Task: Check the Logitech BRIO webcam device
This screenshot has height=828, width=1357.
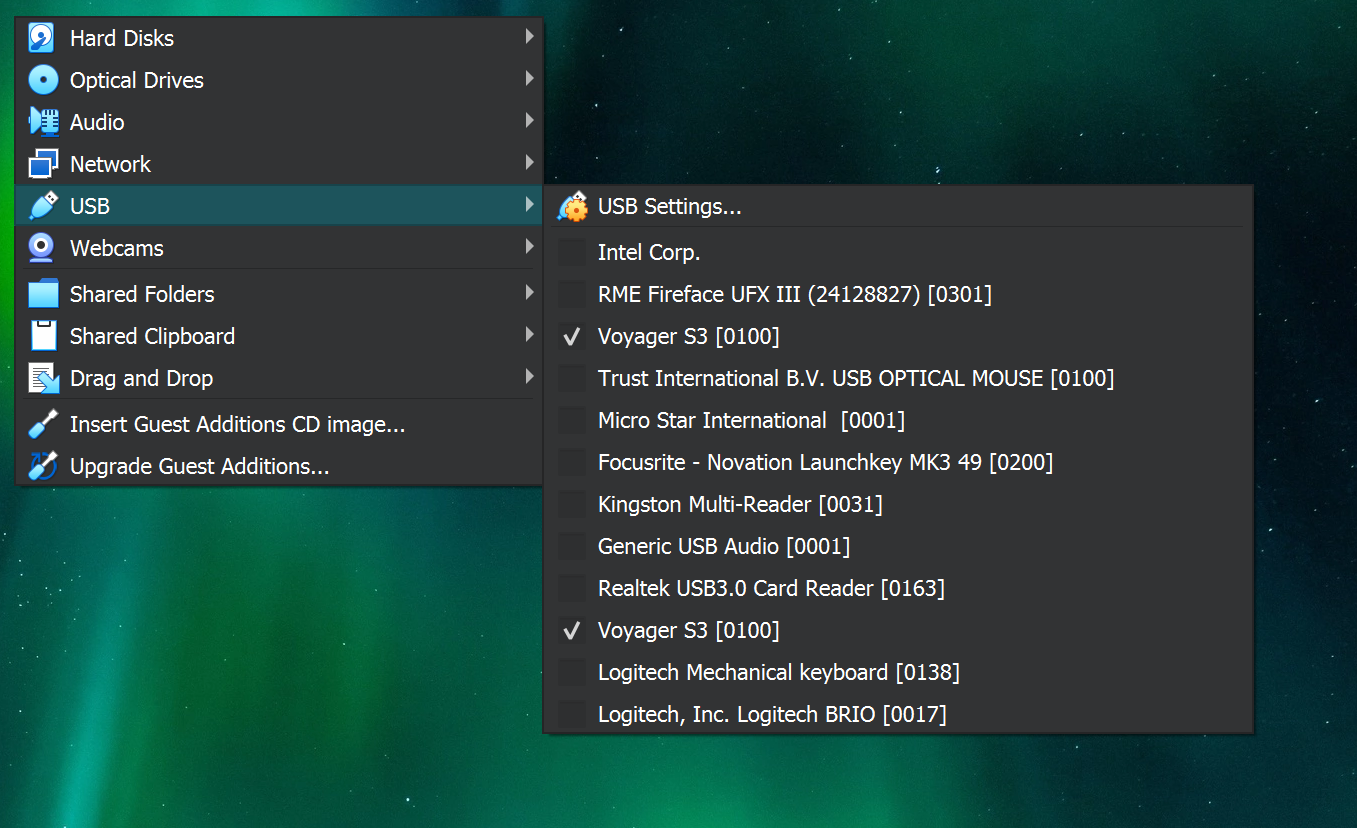Action: [x=572, y=715]
